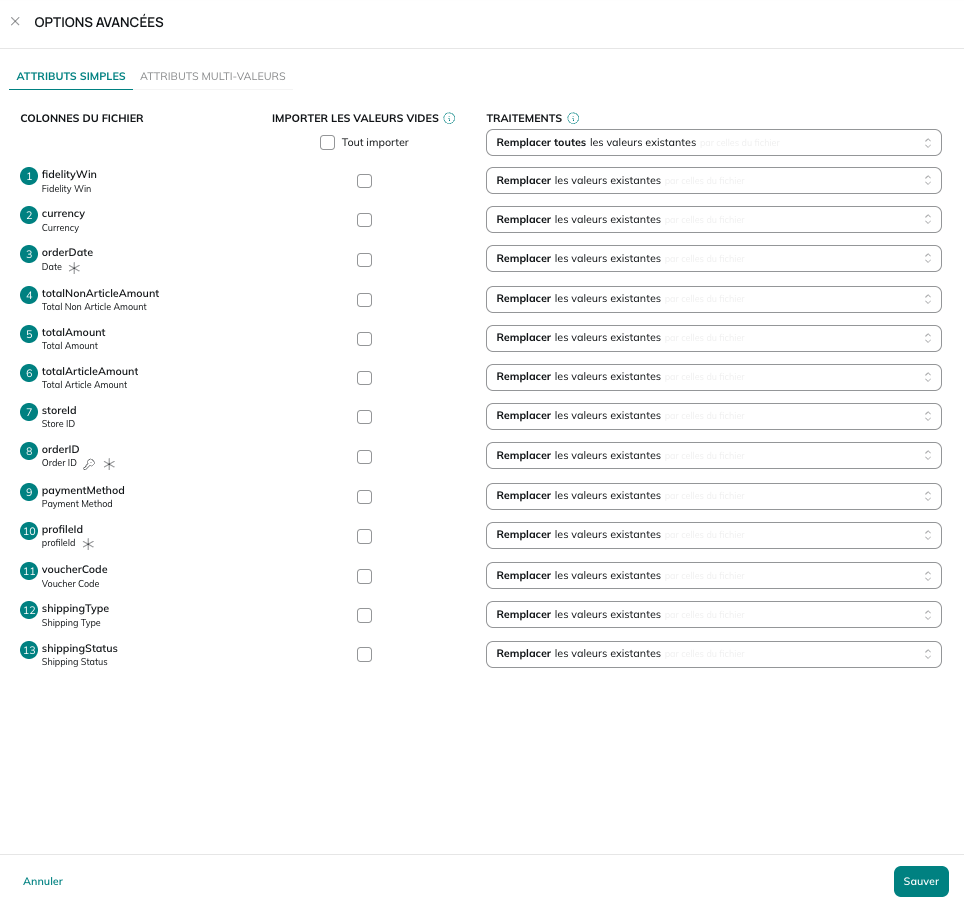The width and height of the screenshot is (964, 908).
Task: Tick the currency empty values checkbox
Action: pos(365,220)
